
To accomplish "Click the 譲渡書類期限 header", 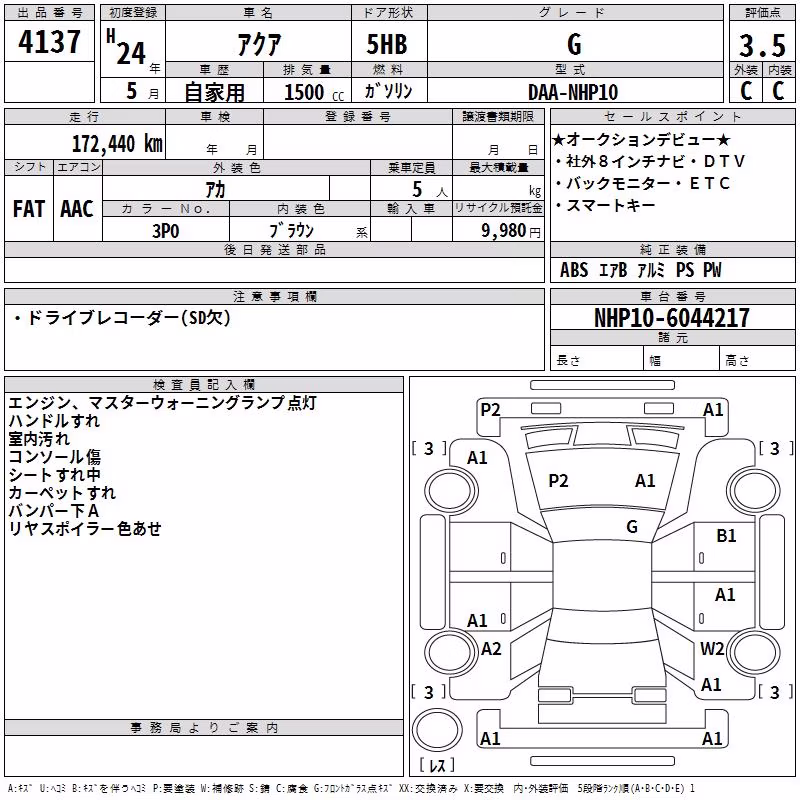I will [x=498, y=116].
